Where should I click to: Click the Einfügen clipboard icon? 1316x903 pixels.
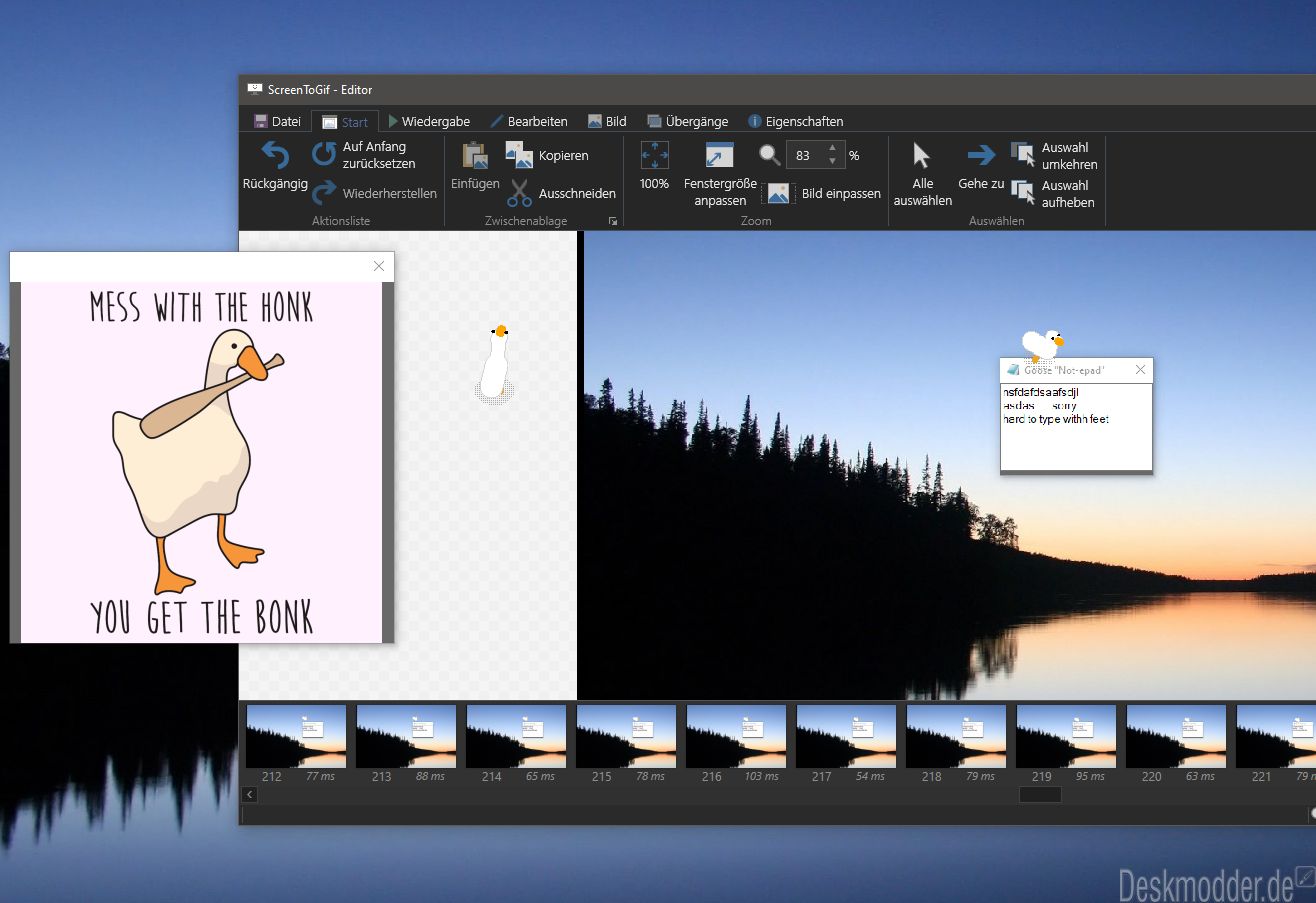tap(475, 155)
